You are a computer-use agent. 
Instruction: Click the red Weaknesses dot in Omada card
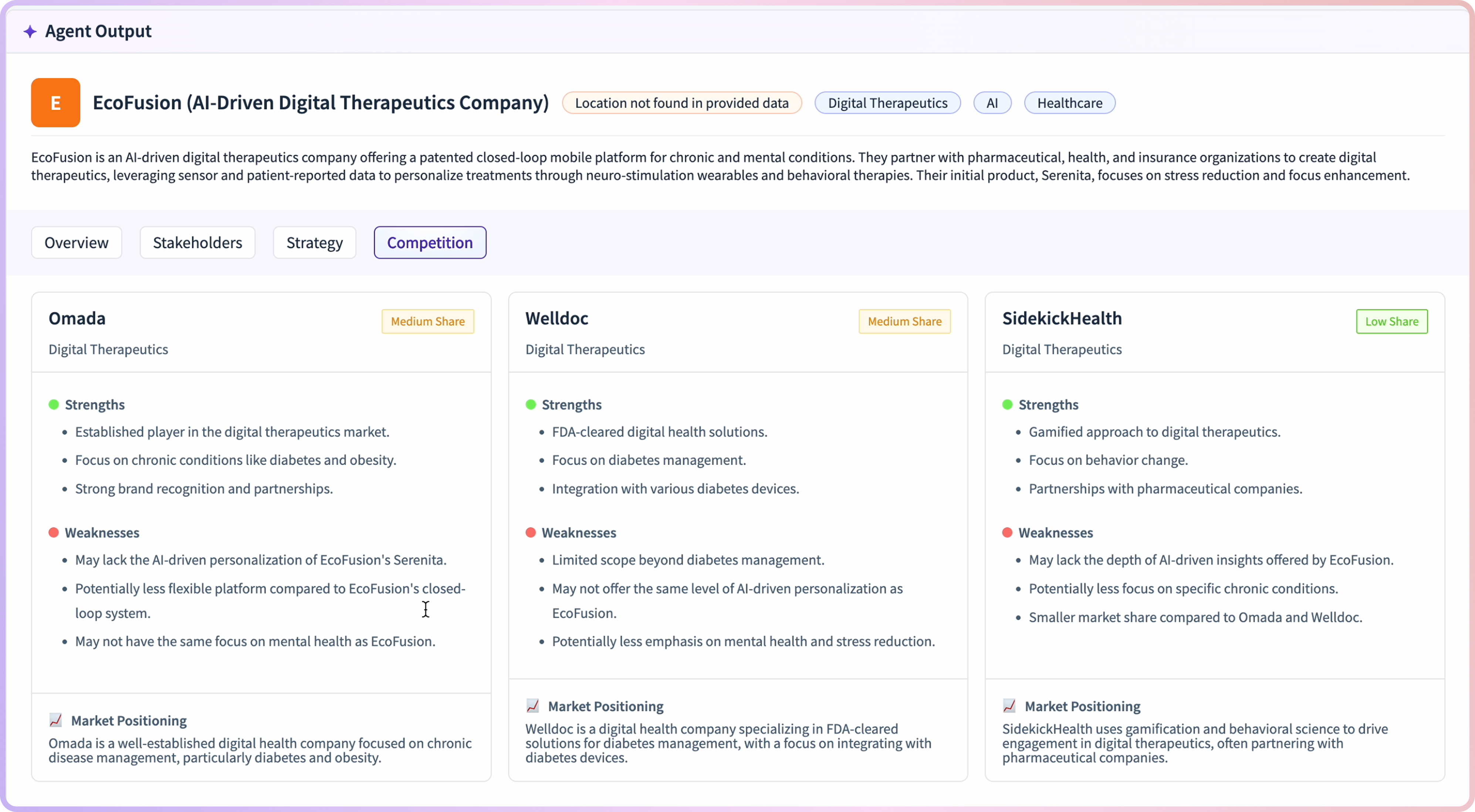54,533
